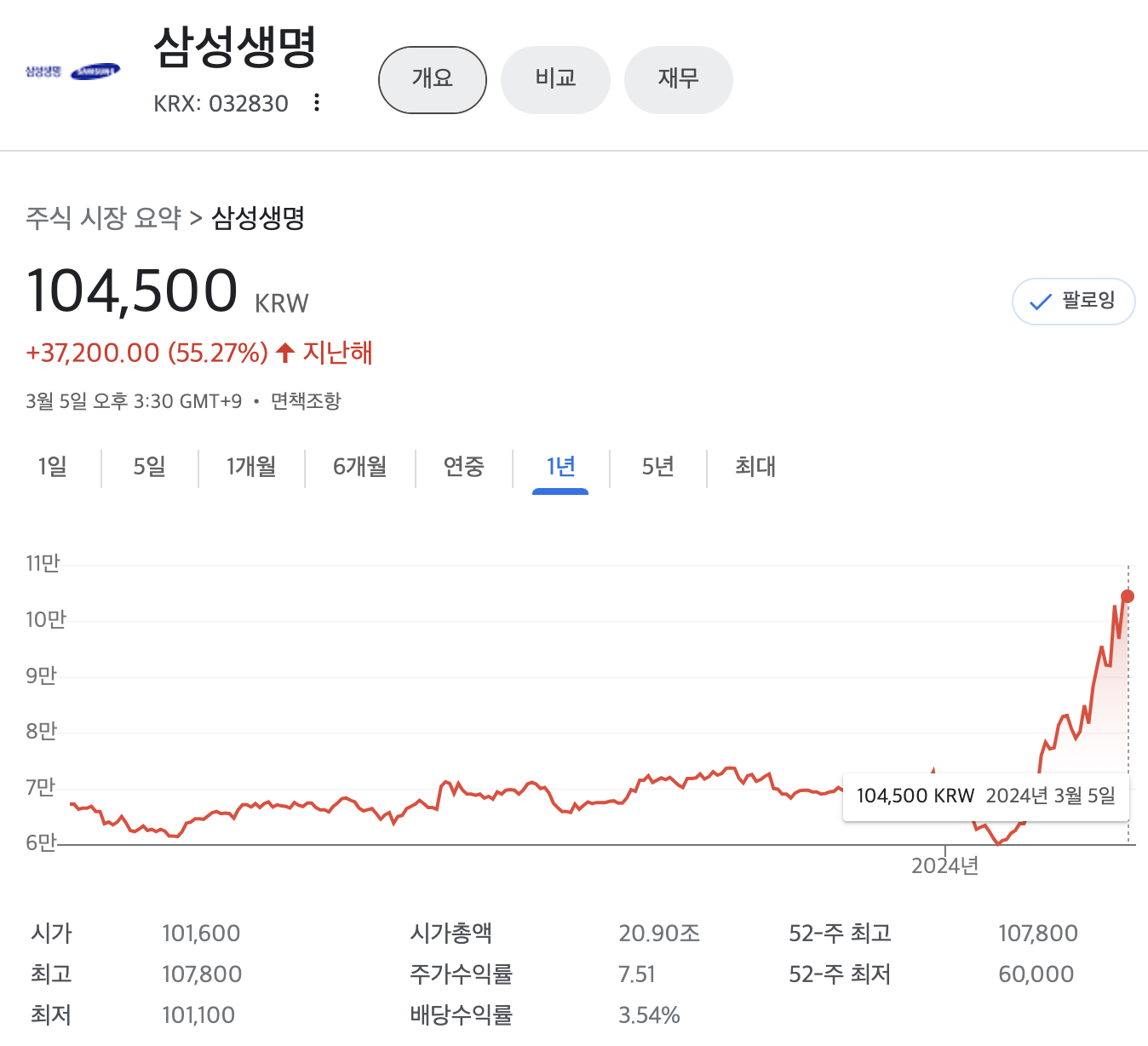Click the 52-주 최고 value 107,800
This screenshot has width=1148, height=1046.
pos(1038,934)
